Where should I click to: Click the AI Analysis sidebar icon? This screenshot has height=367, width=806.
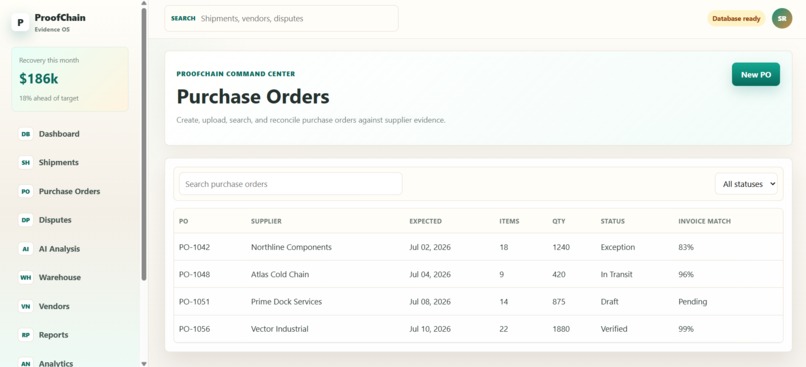[25, 249]
